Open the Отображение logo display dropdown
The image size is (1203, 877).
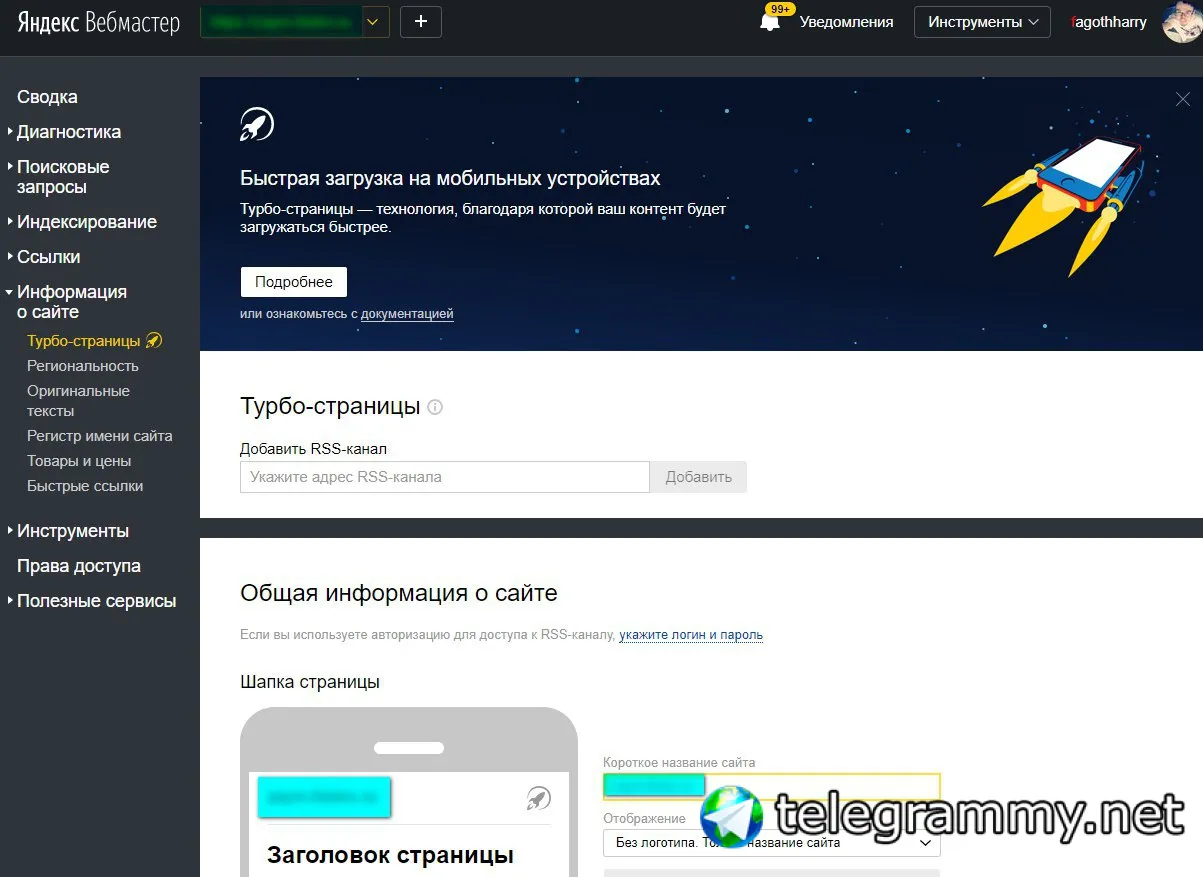pyautogui.click(x=772, y=843)
